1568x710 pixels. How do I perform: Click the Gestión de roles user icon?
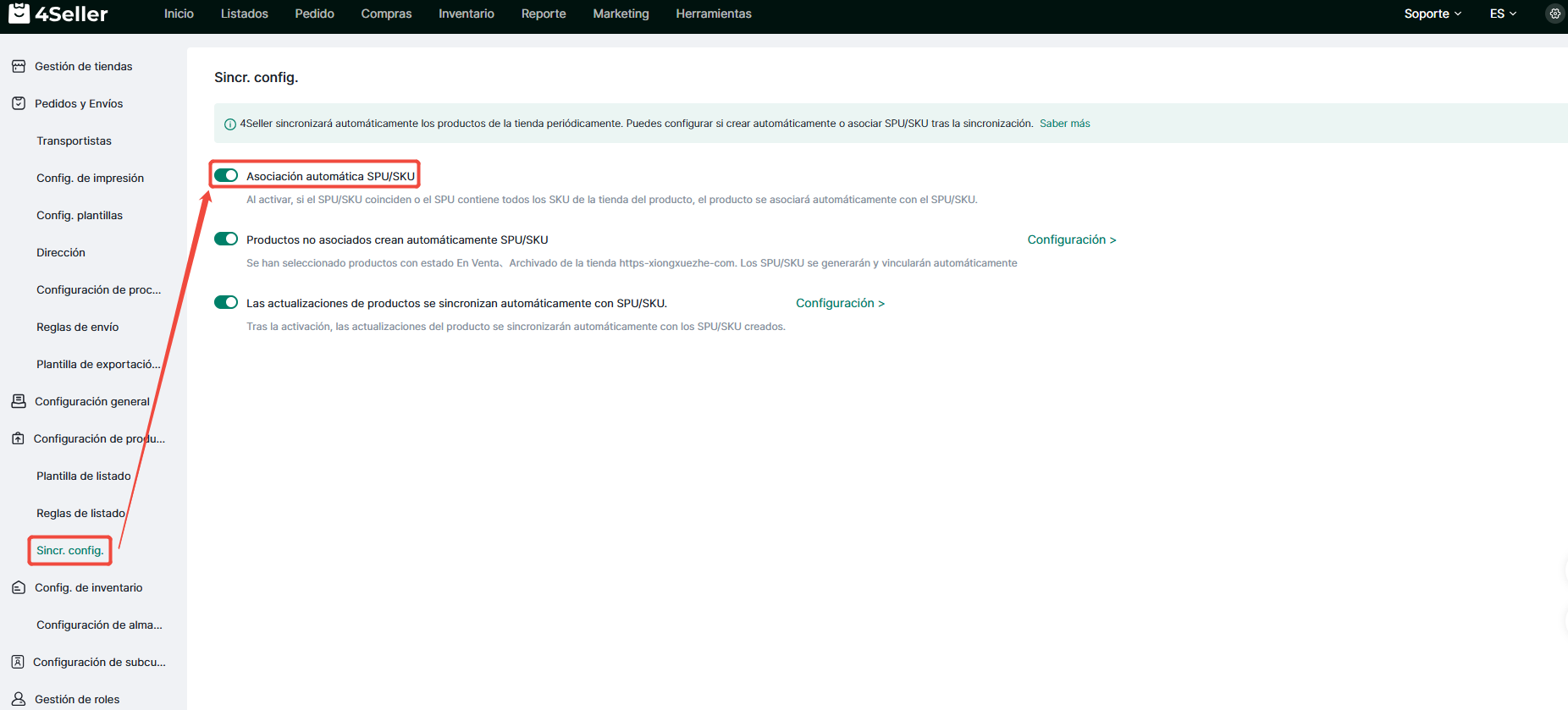point(19,699)
